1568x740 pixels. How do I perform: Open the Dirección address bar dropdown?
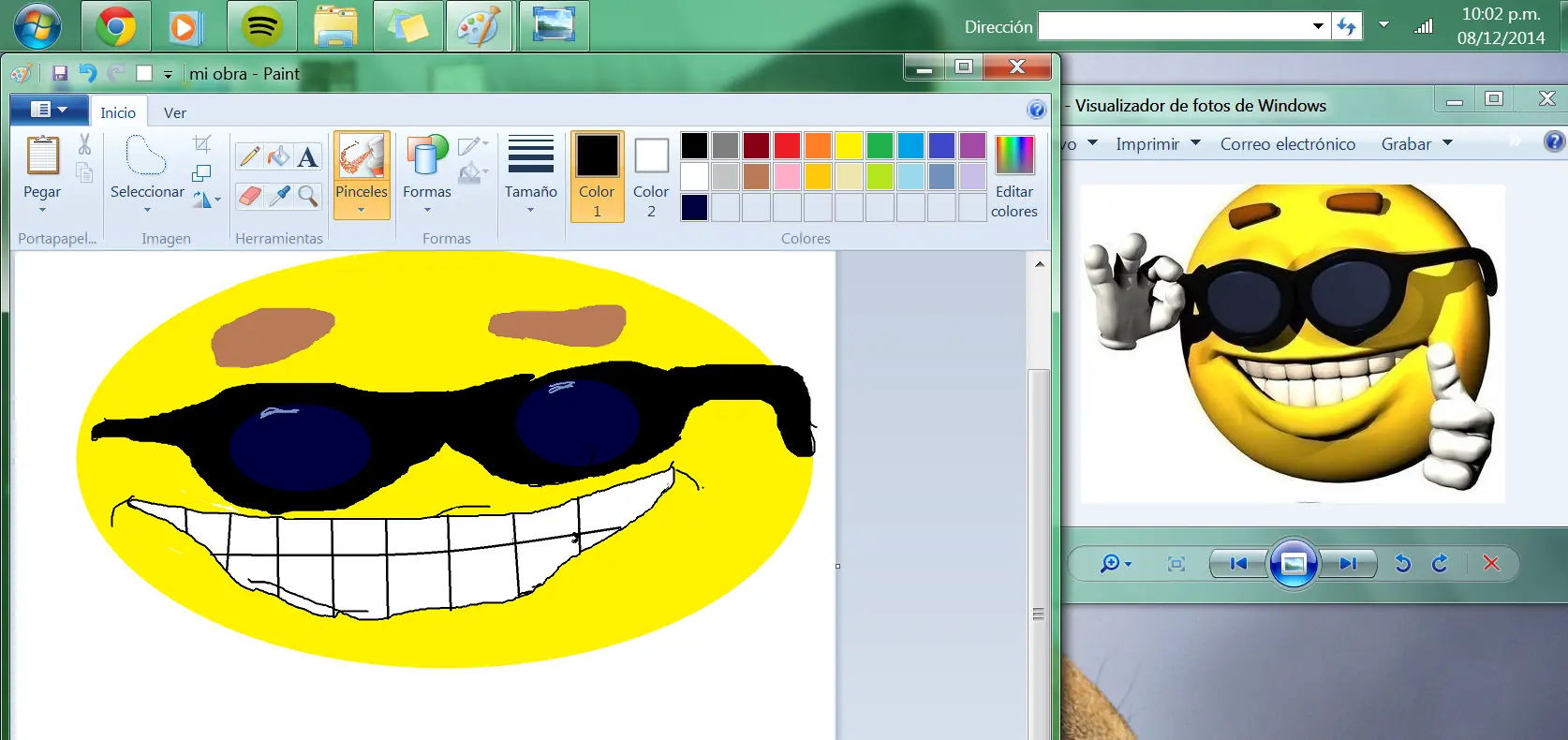click(x=1318, y=26)
